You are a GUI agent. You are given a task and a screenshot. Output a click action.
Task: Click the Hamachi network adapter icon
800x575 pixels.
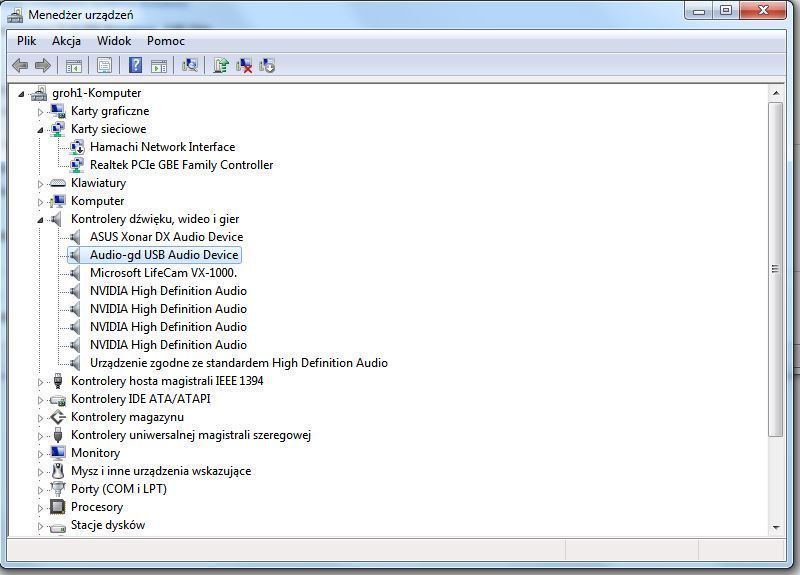pos(77,147)
